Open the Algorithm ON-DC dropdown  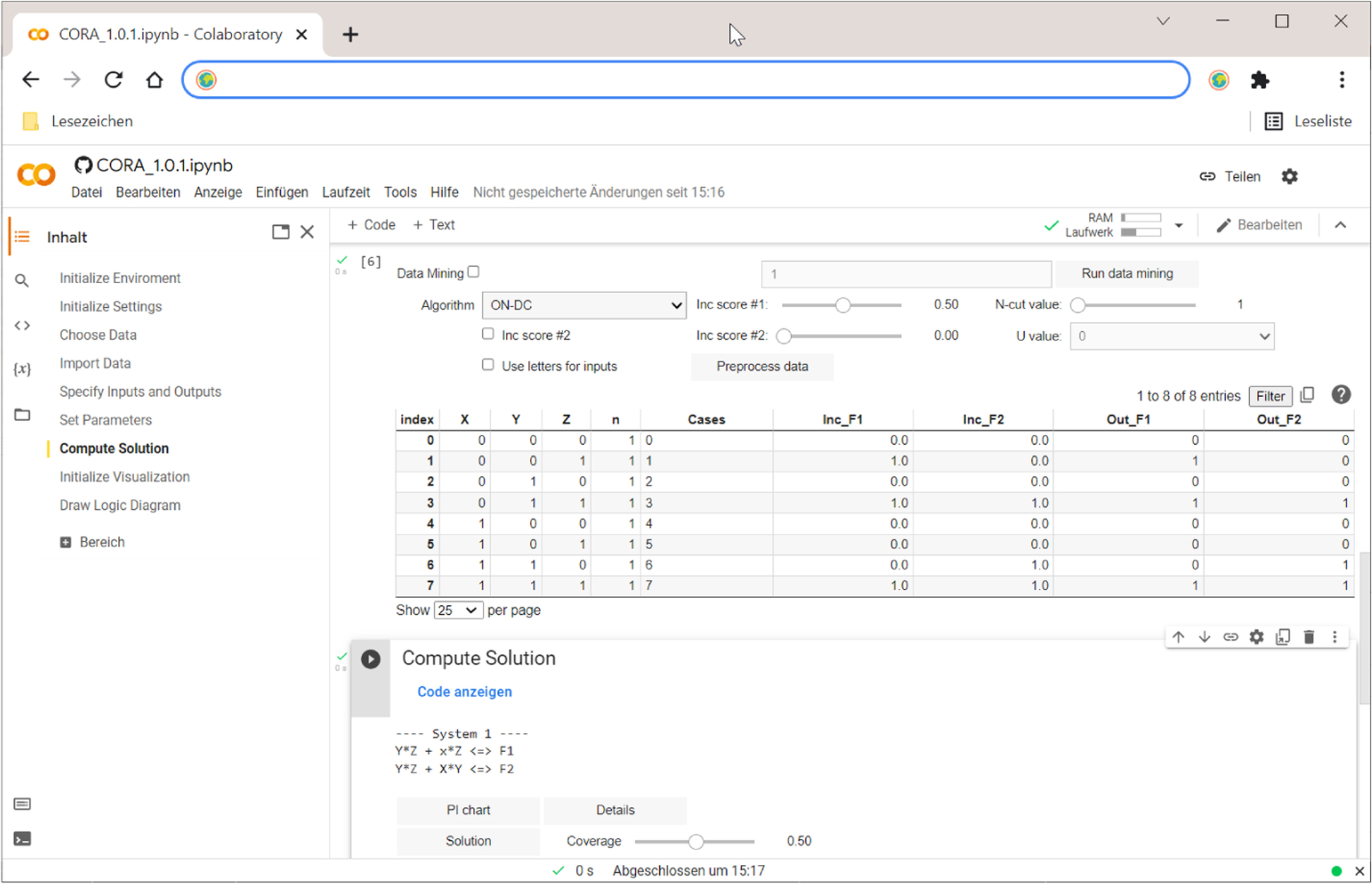pos(584,306)
